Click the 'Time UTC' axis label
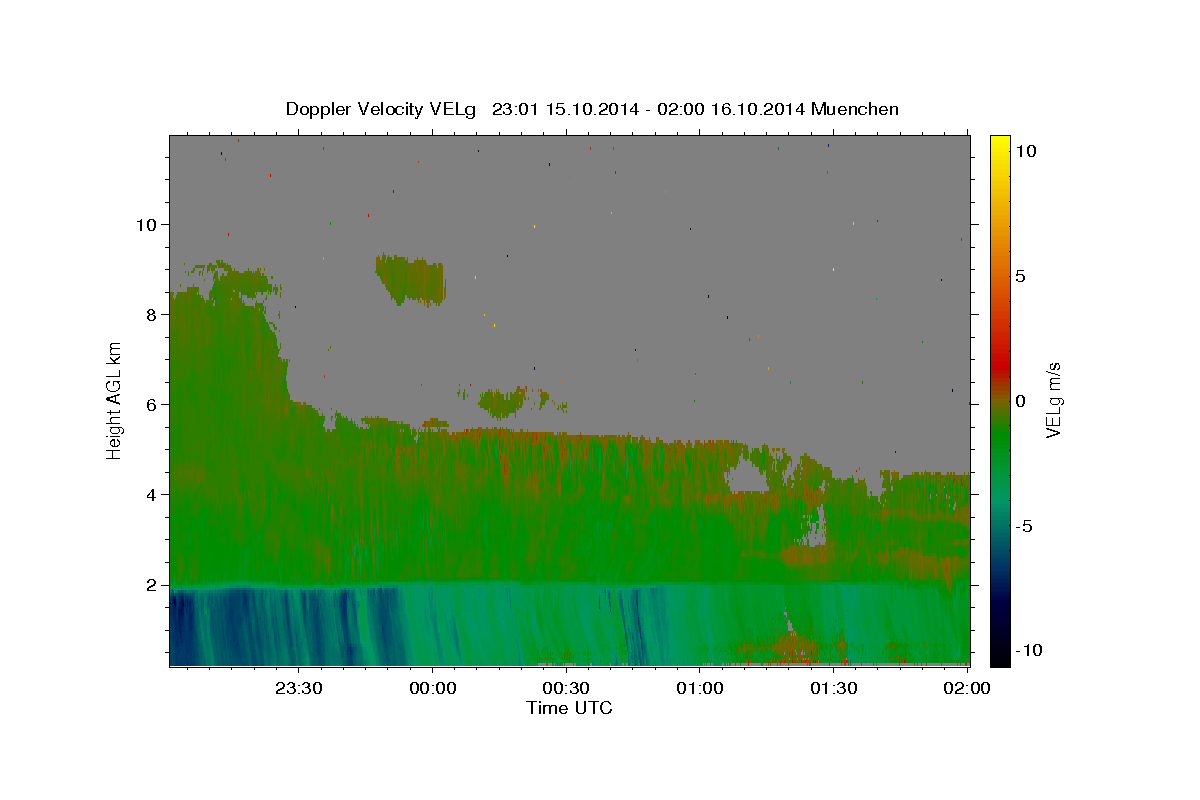The image size is (1200, 800). 569,708
